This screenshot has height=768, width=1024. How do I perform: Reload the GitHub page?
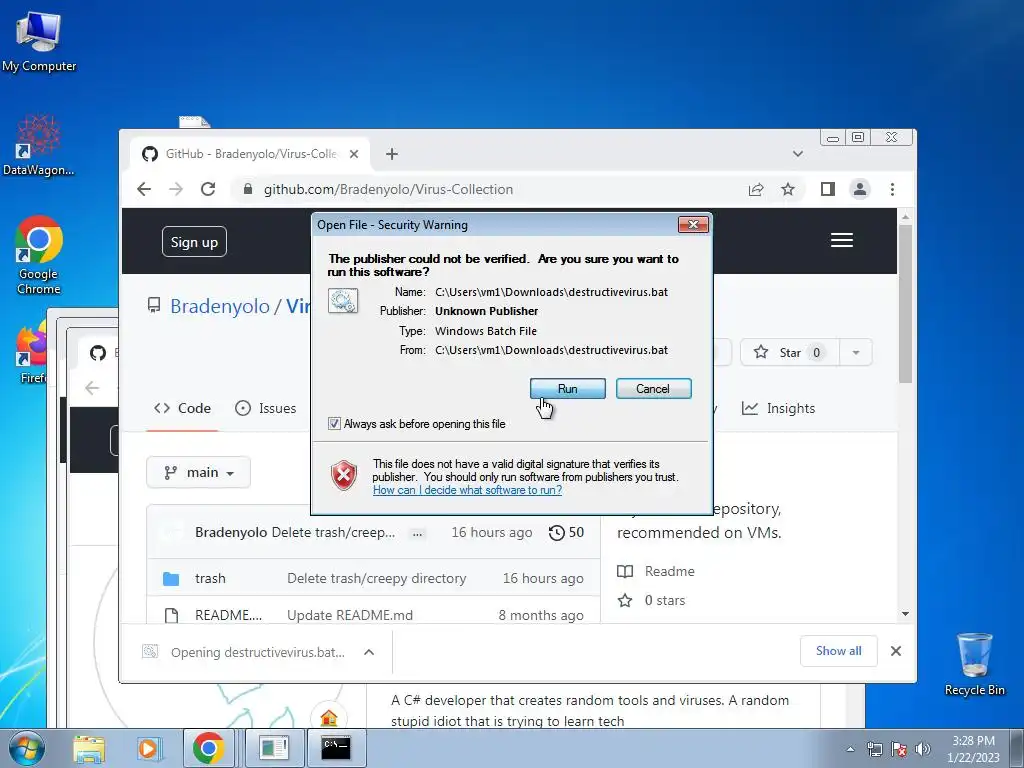208,189
